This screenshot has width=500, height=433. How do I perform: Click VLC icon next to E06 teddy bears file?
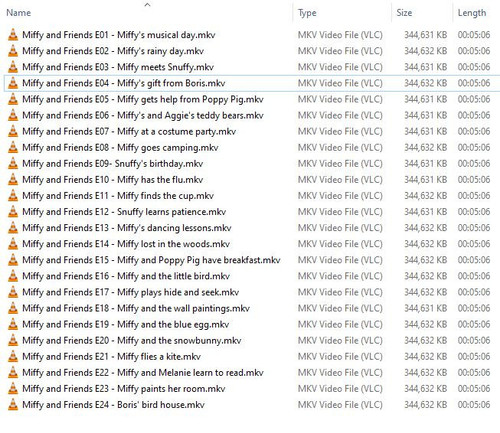click(13, 115)
